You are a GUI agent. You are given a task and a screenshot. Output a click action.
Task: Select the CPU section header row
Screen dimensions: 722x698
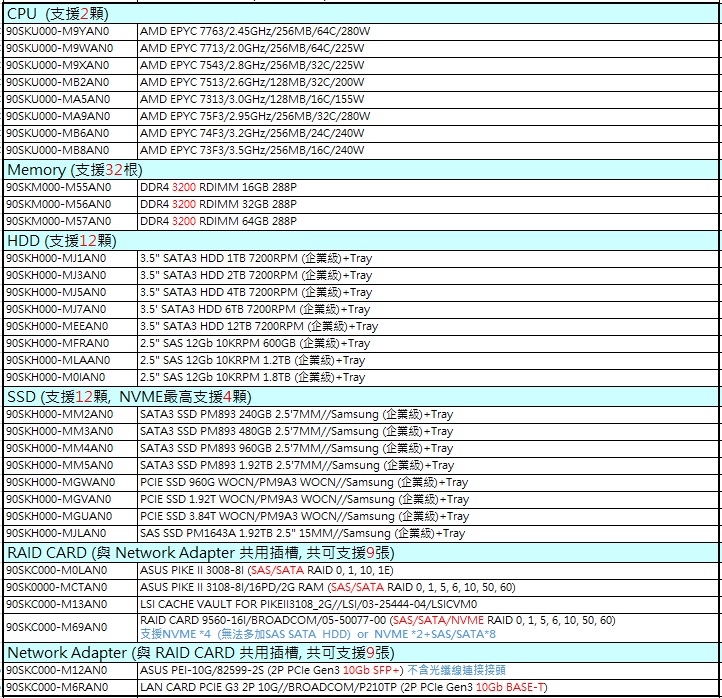tap(361, 14)
